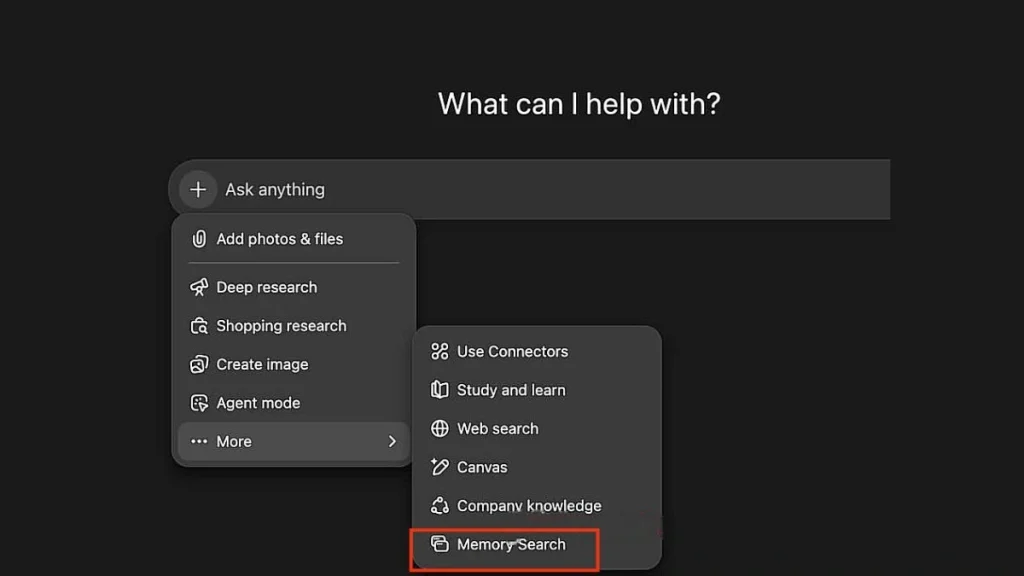Click the Study and learn book icon
The height and width of the screenshot is (576, 1024).
point(439,390)
